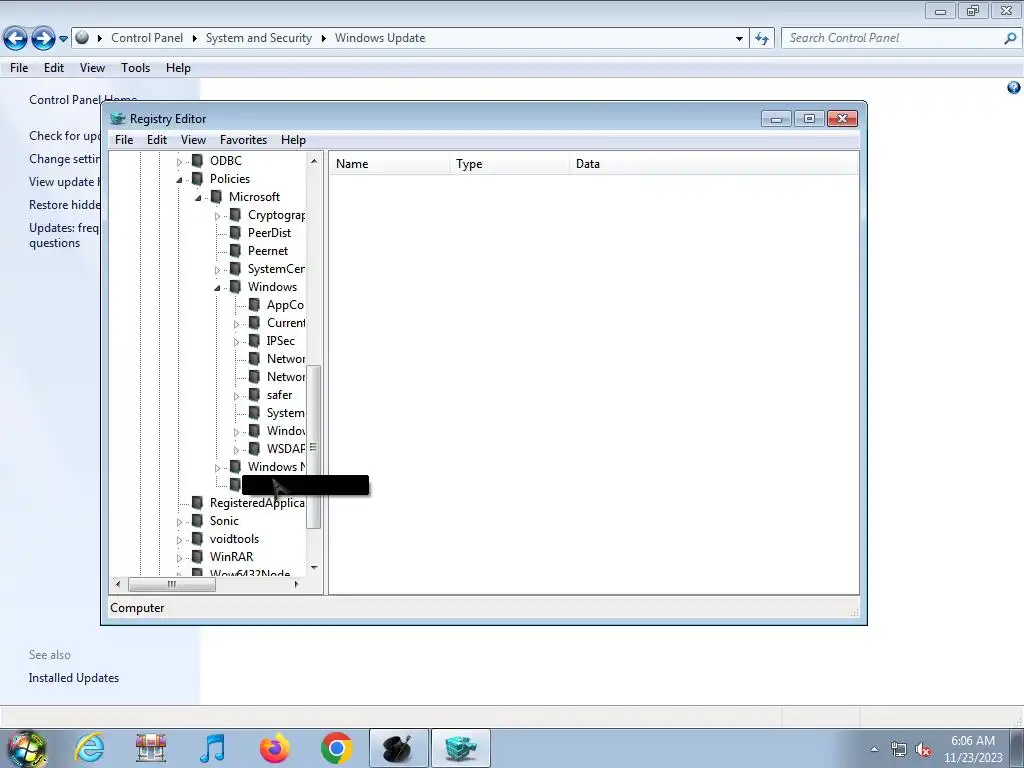Viewport: 1024px width, 768px height.
Task: Expand the Cryptography registry key
Action: 217,216
